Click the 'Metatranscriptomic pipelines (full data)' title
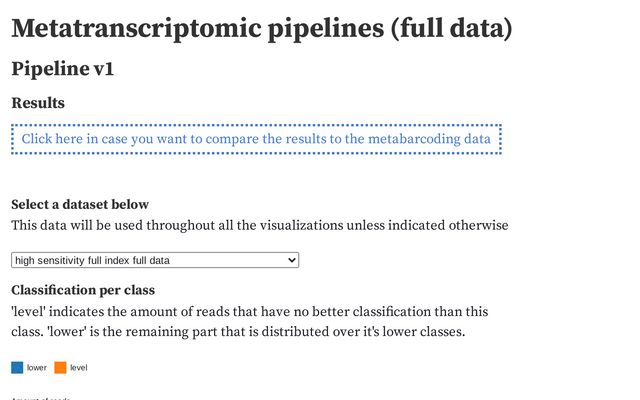The height and width of the screenshot is (400, 640). click(x=262, y=28)
